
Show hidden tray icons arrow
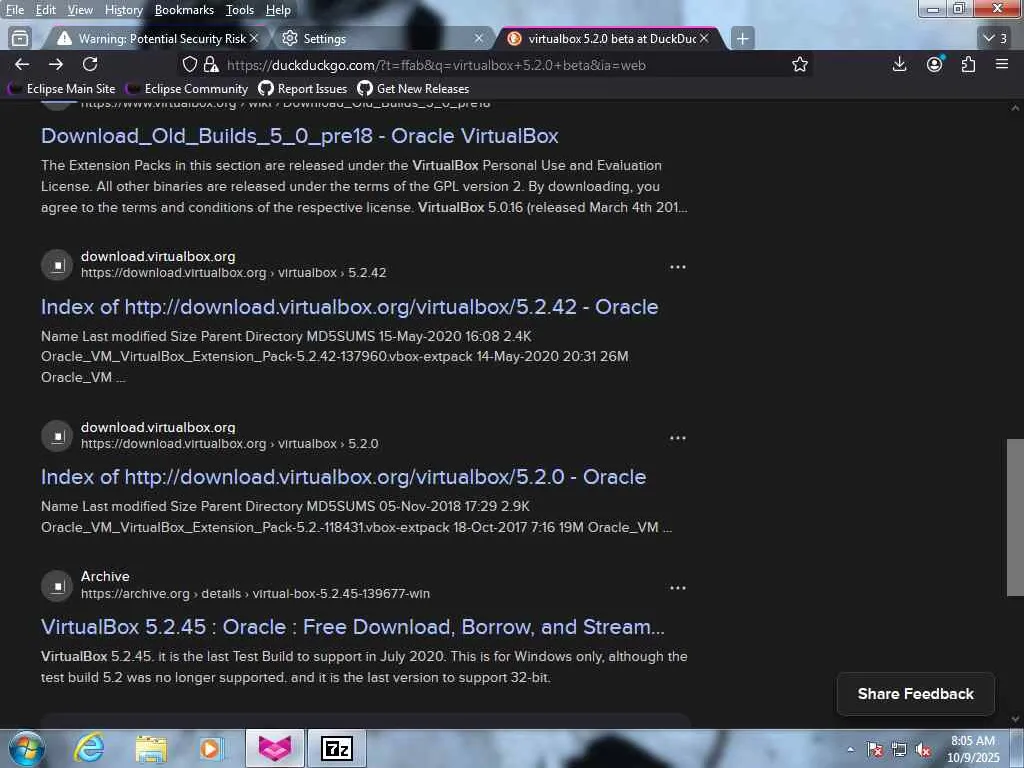850,750
